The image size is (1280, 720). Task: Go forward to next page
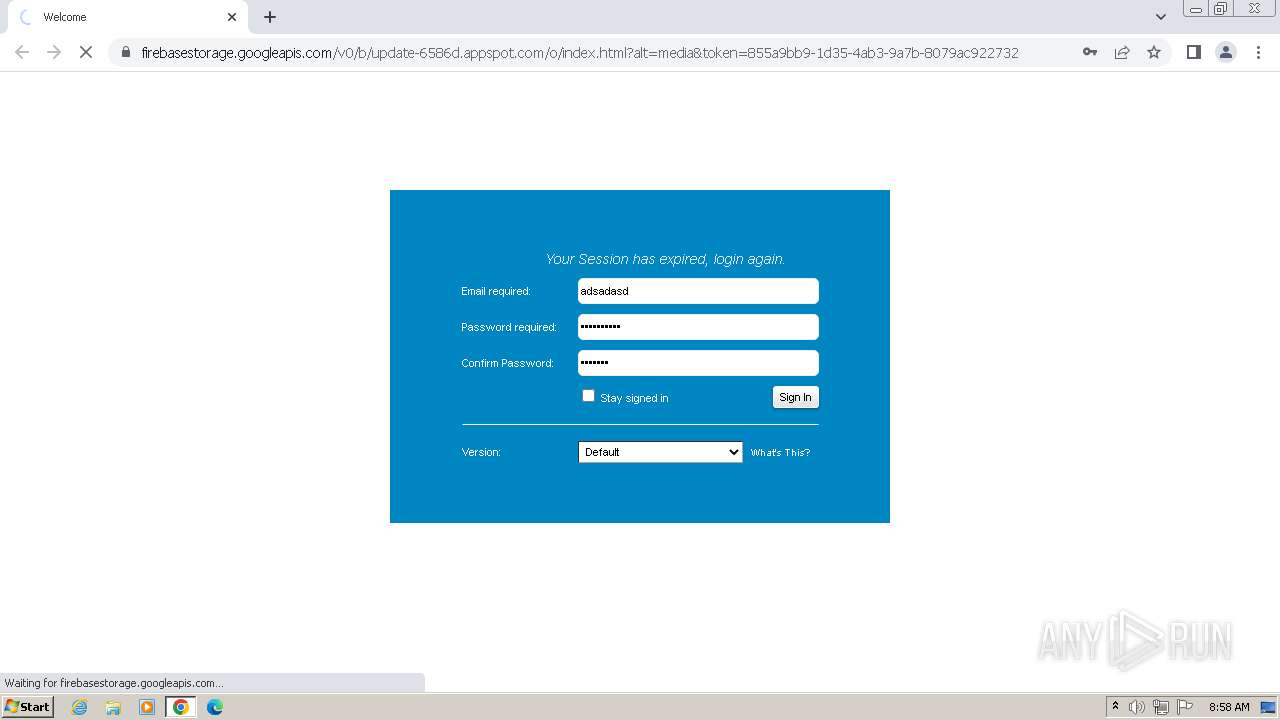pos(54,52)
